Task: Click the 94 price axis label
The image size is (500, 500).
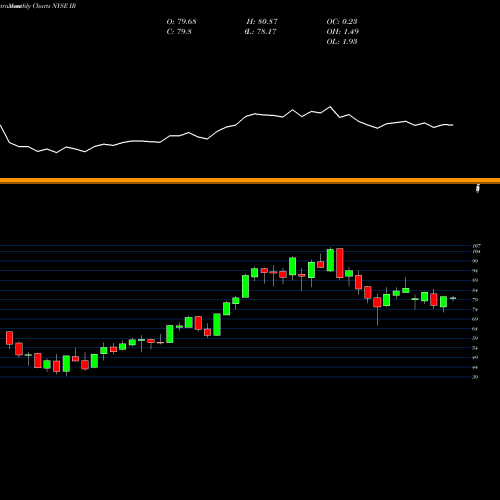Action: pos(476,271)
